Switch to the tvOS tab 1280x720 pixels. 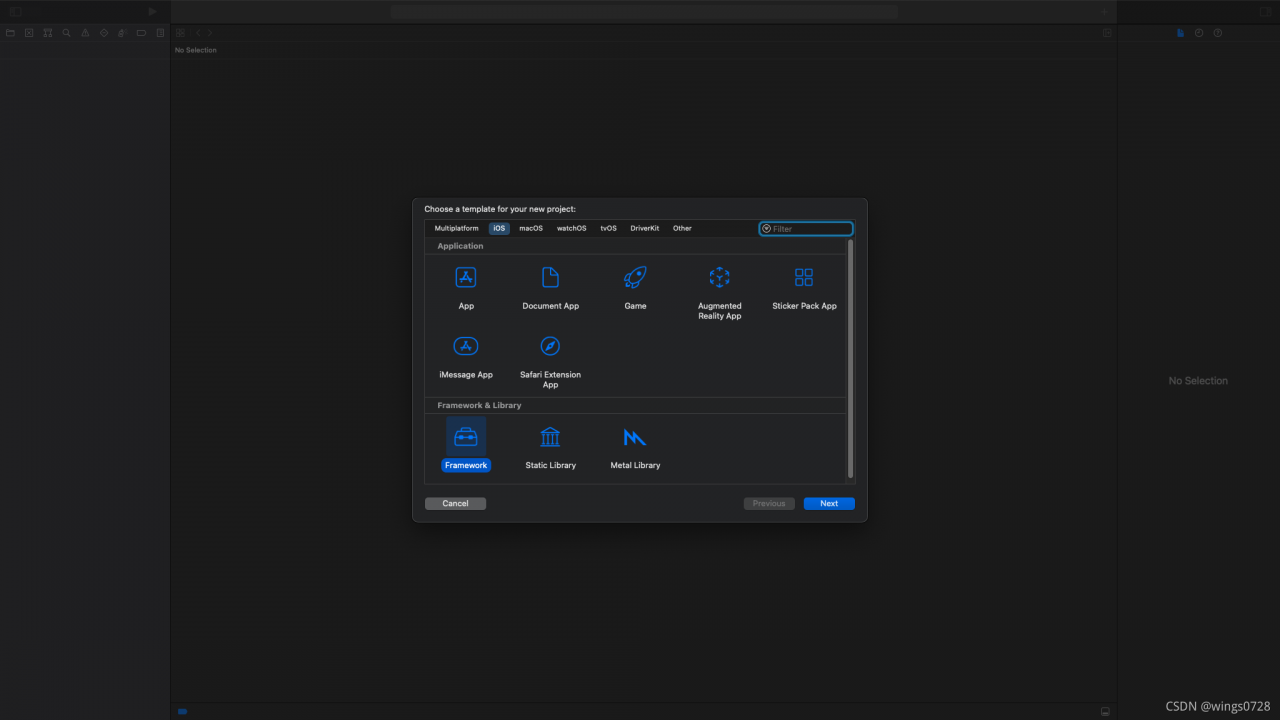pyautogui.click(x=609, y=228)
